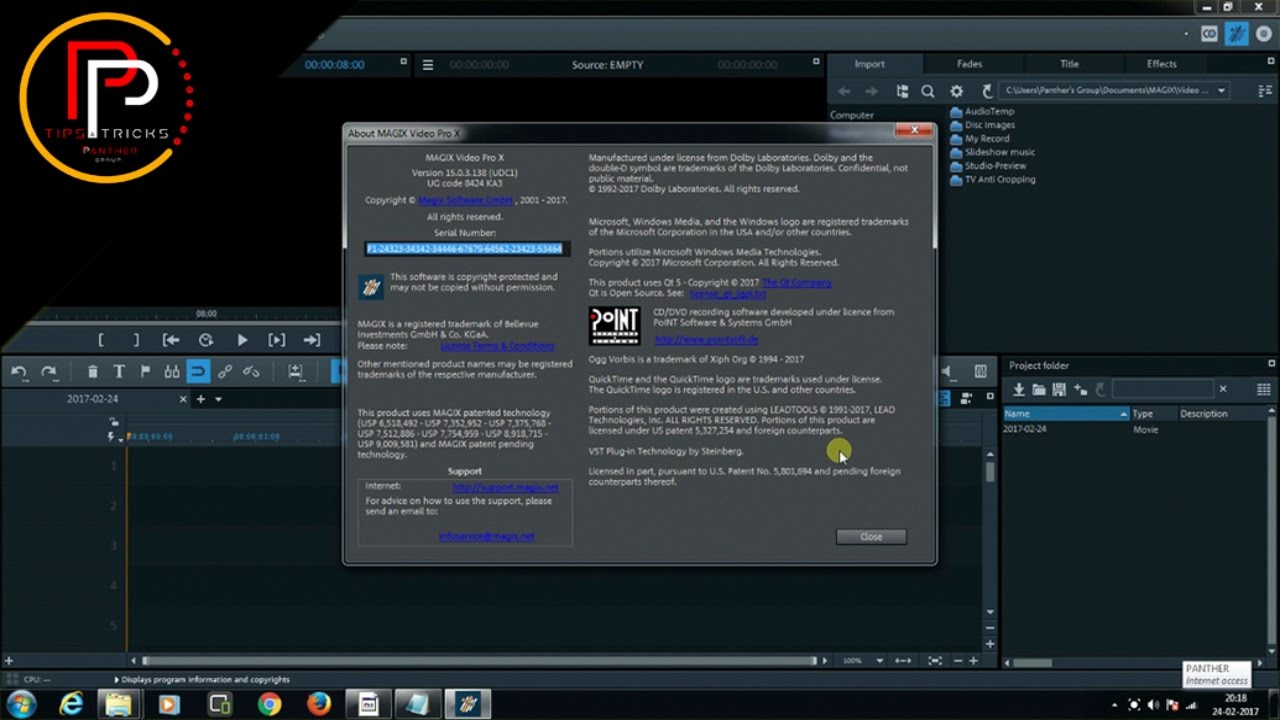
Task: Toggle folder tree view icon in Import
Action: click(x=902, y=91)
